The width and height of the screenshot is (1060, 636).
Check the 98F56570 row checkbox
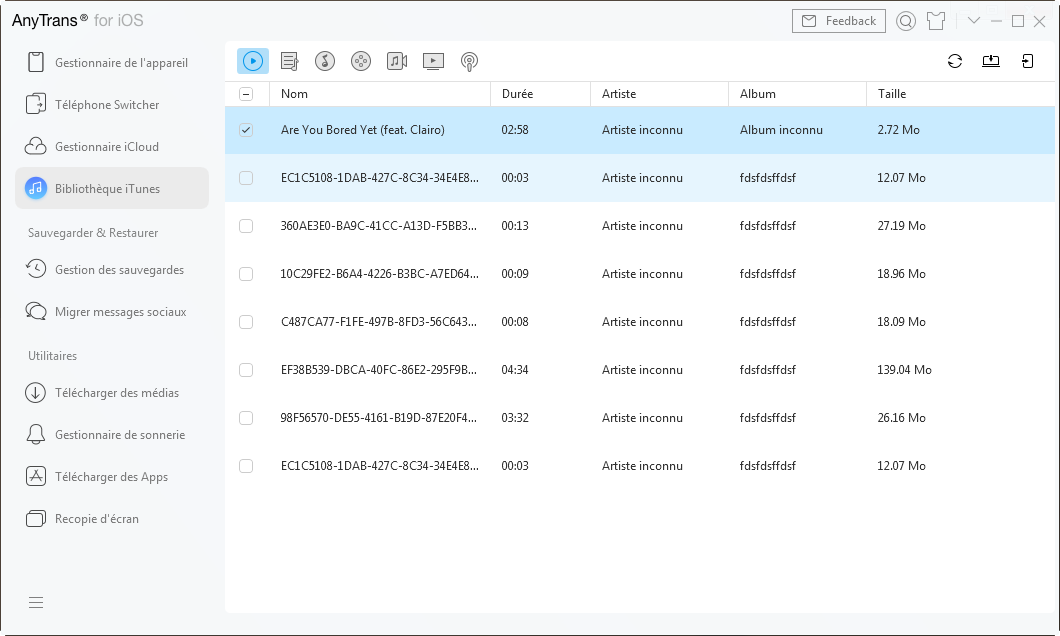pos(246,418)
